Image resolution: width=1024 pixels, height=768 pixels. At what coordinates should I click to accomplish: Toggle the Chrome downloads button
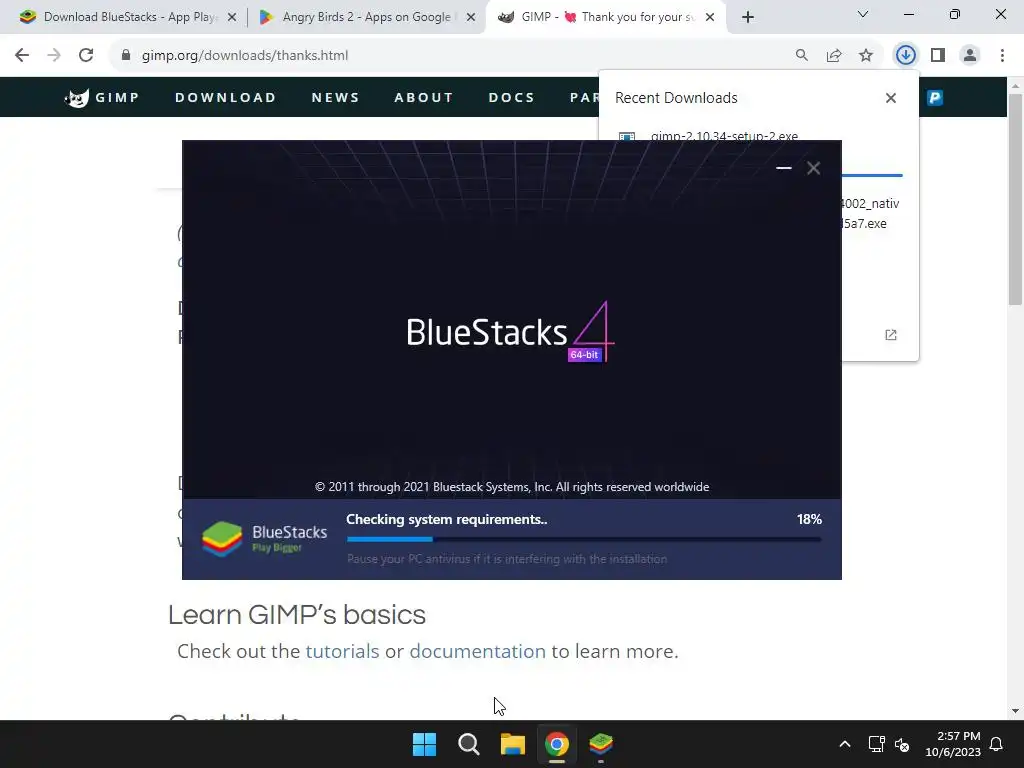tap(906, 56)
